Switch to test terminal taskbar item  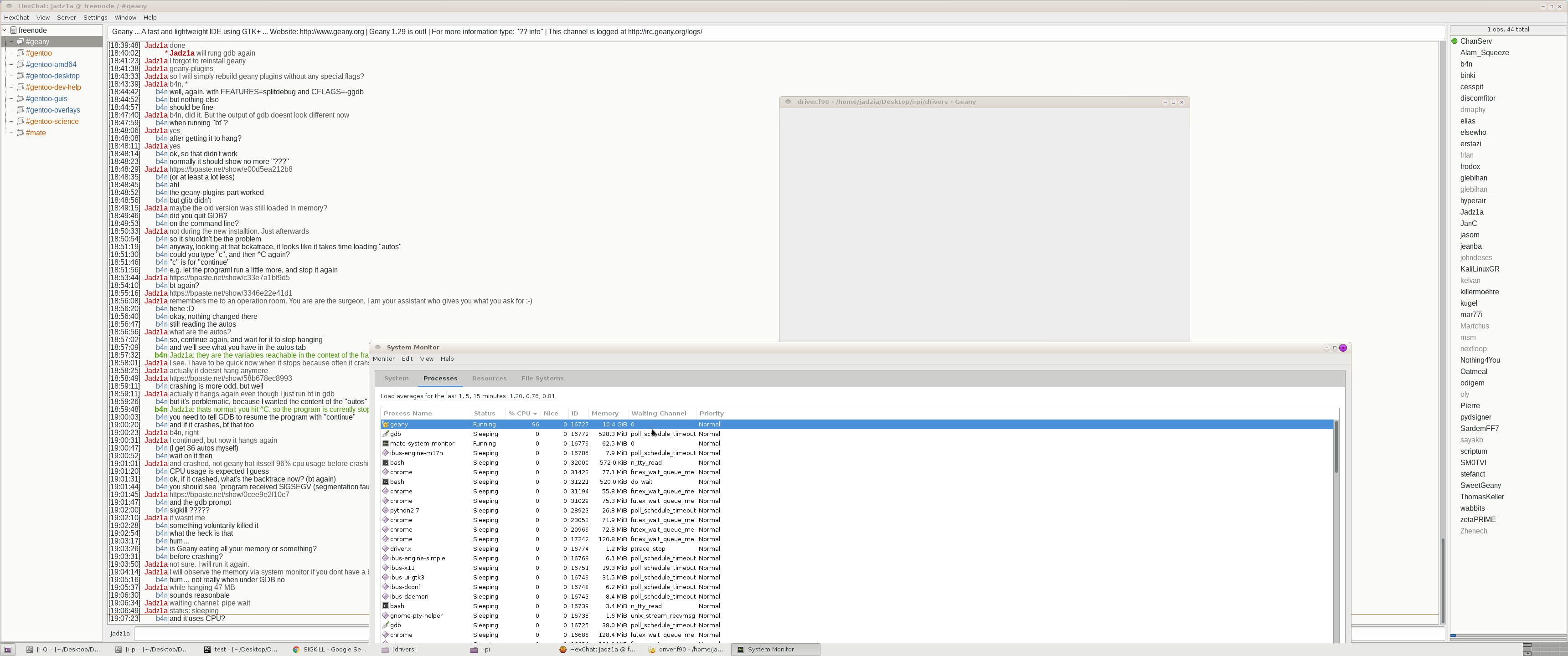(x=241, y=649)
